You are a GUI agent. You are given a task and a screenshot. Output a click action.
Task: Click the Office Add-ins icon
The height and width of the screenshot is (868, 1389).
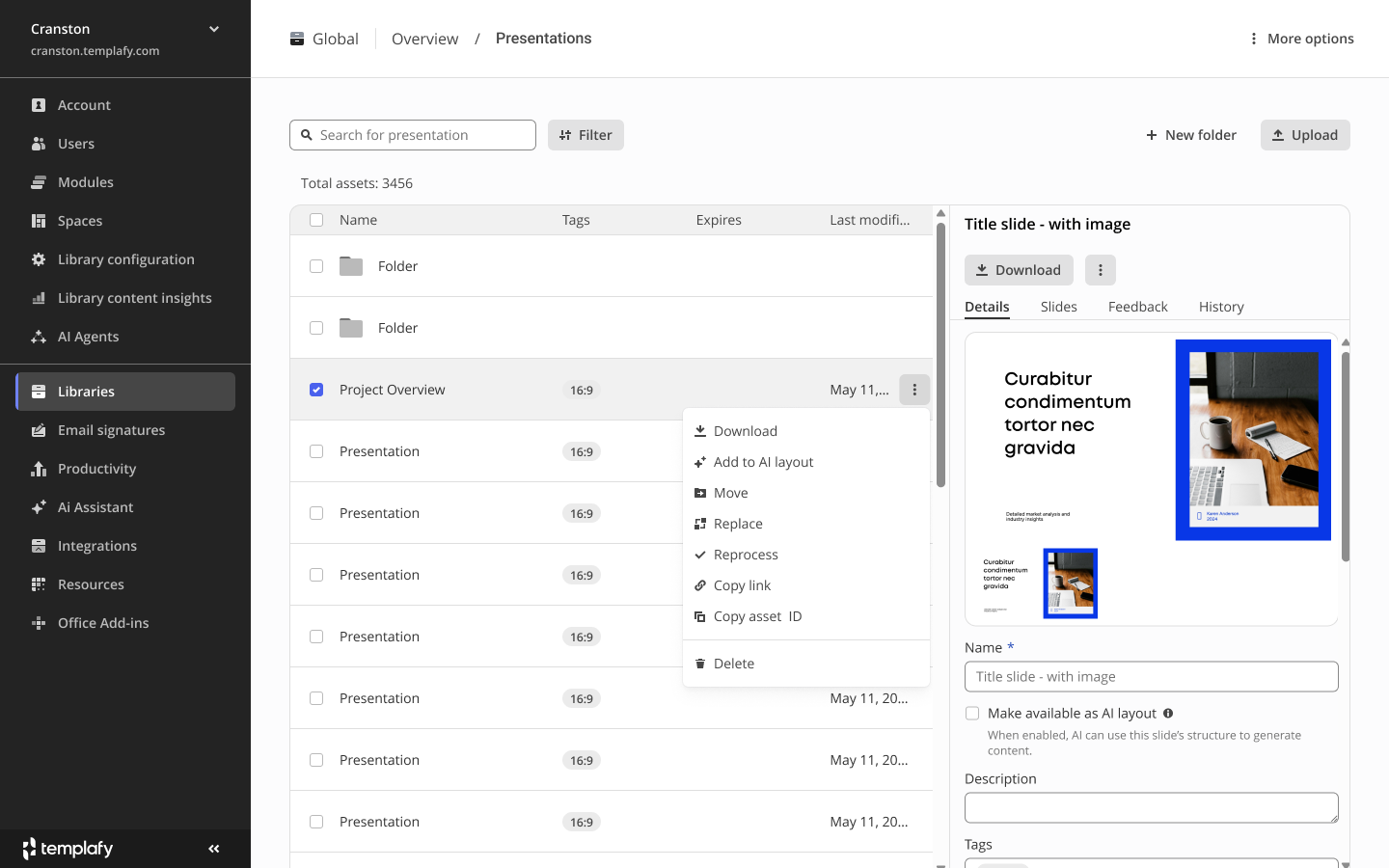39,623
